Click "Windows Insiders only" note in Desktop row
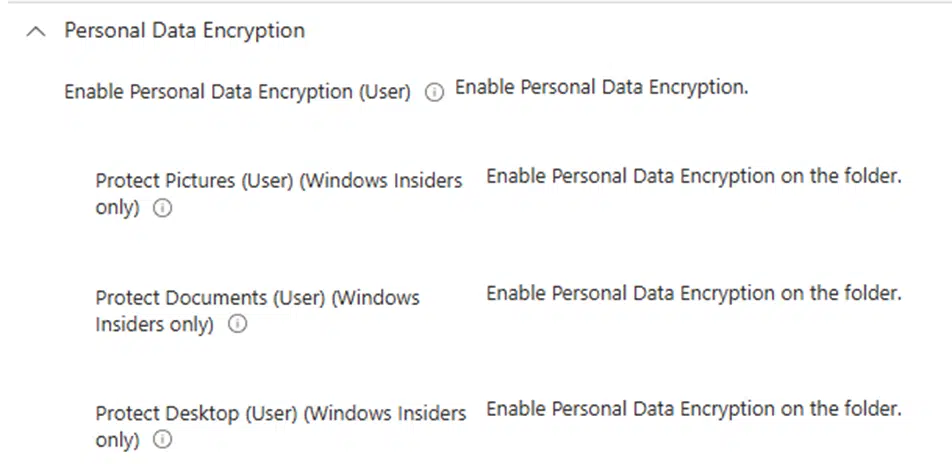Viewport: 952px width, 464px height. (387, 413)
